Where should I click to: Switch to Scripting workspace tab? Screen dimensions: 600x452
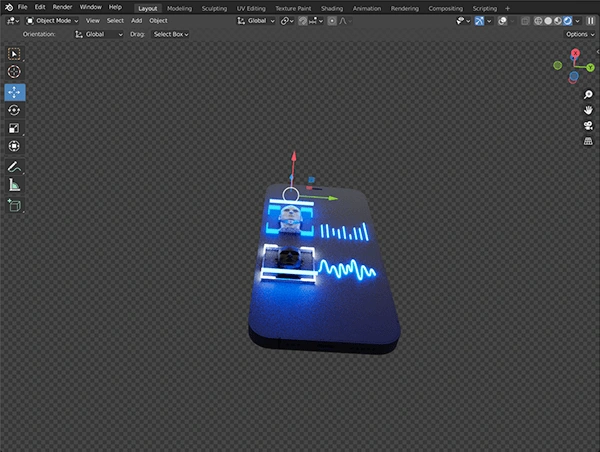485,8
